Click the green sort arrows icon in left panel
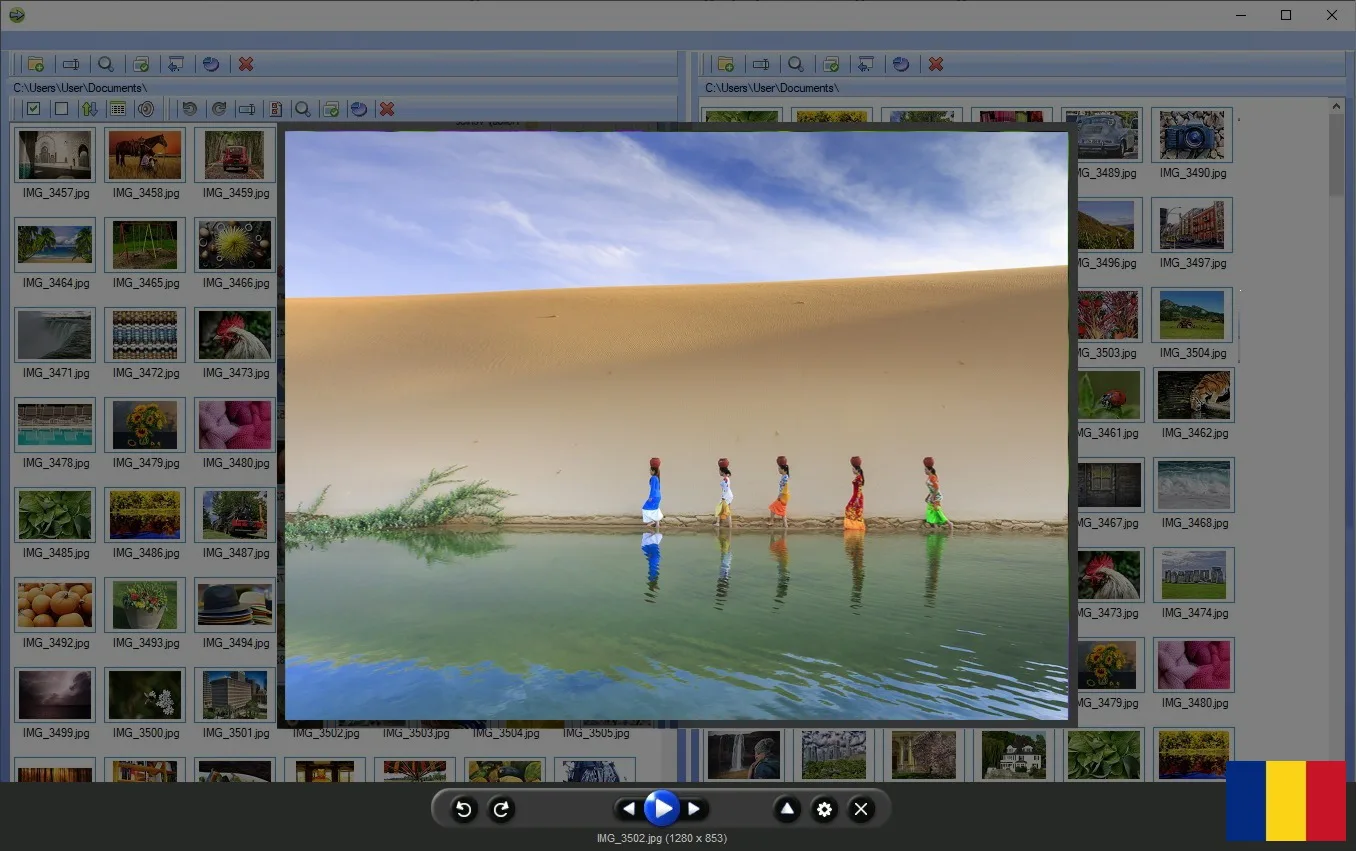The height and width of the screenshot is (851, 1356). tap(89, 109)
